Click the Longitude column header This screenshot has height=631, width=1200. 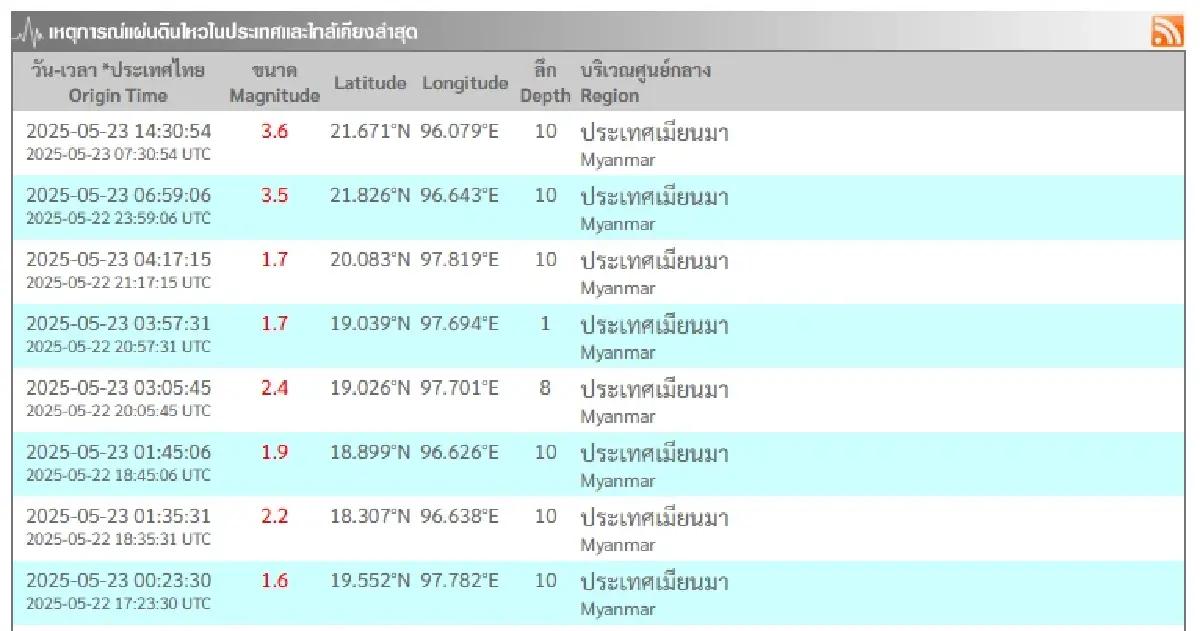pos(464,84)
